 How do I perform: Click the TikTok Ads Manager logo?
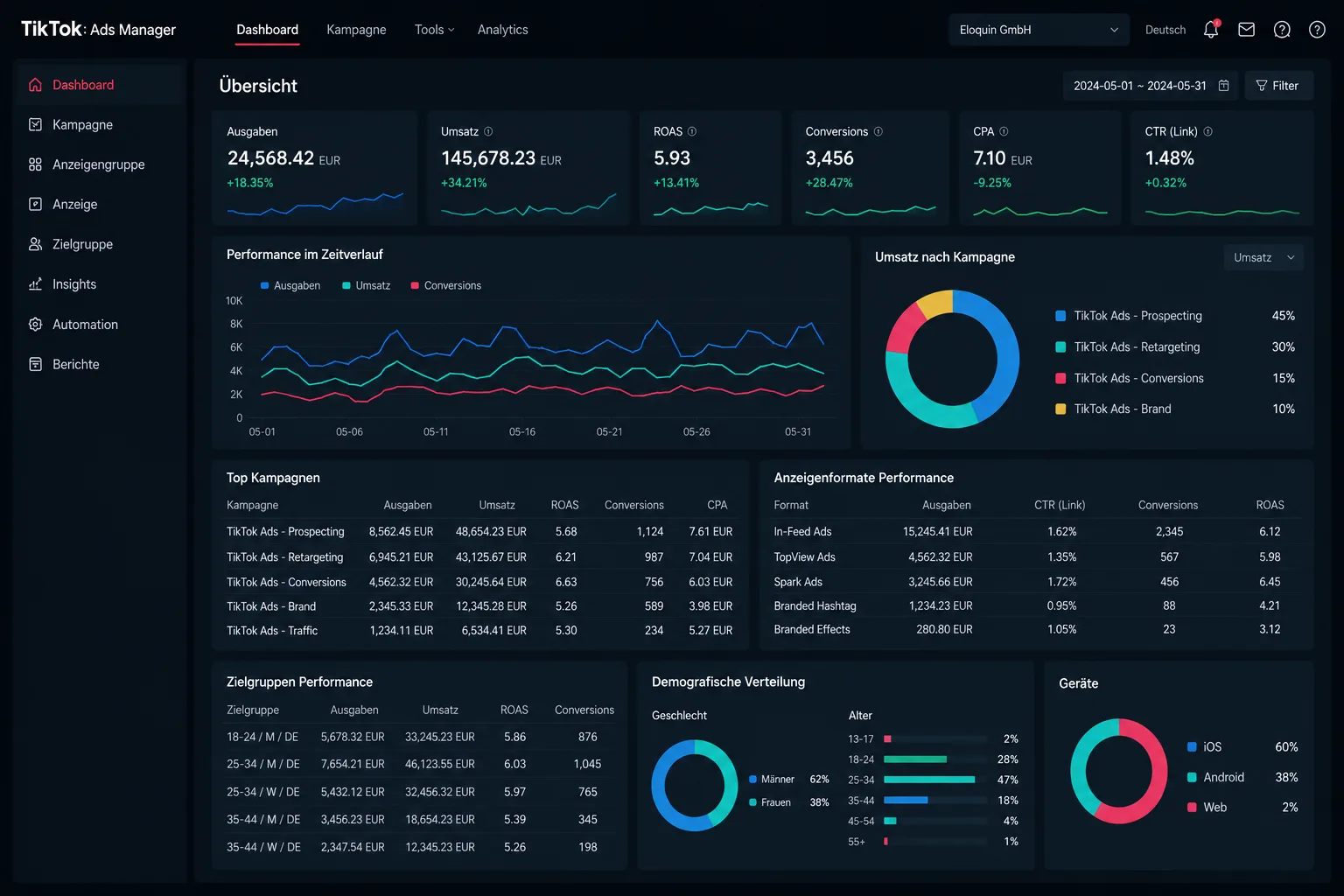pos(98,29)
